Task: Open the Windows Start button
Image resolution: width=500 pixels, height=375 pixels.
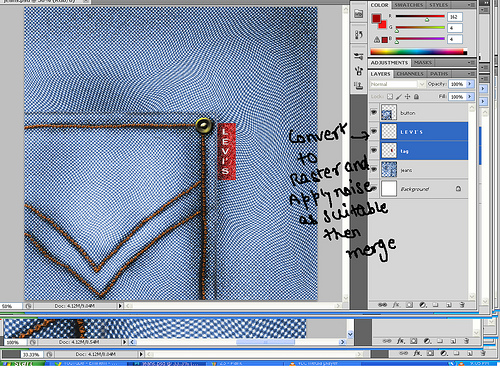Action: click(x=23, y=364)
